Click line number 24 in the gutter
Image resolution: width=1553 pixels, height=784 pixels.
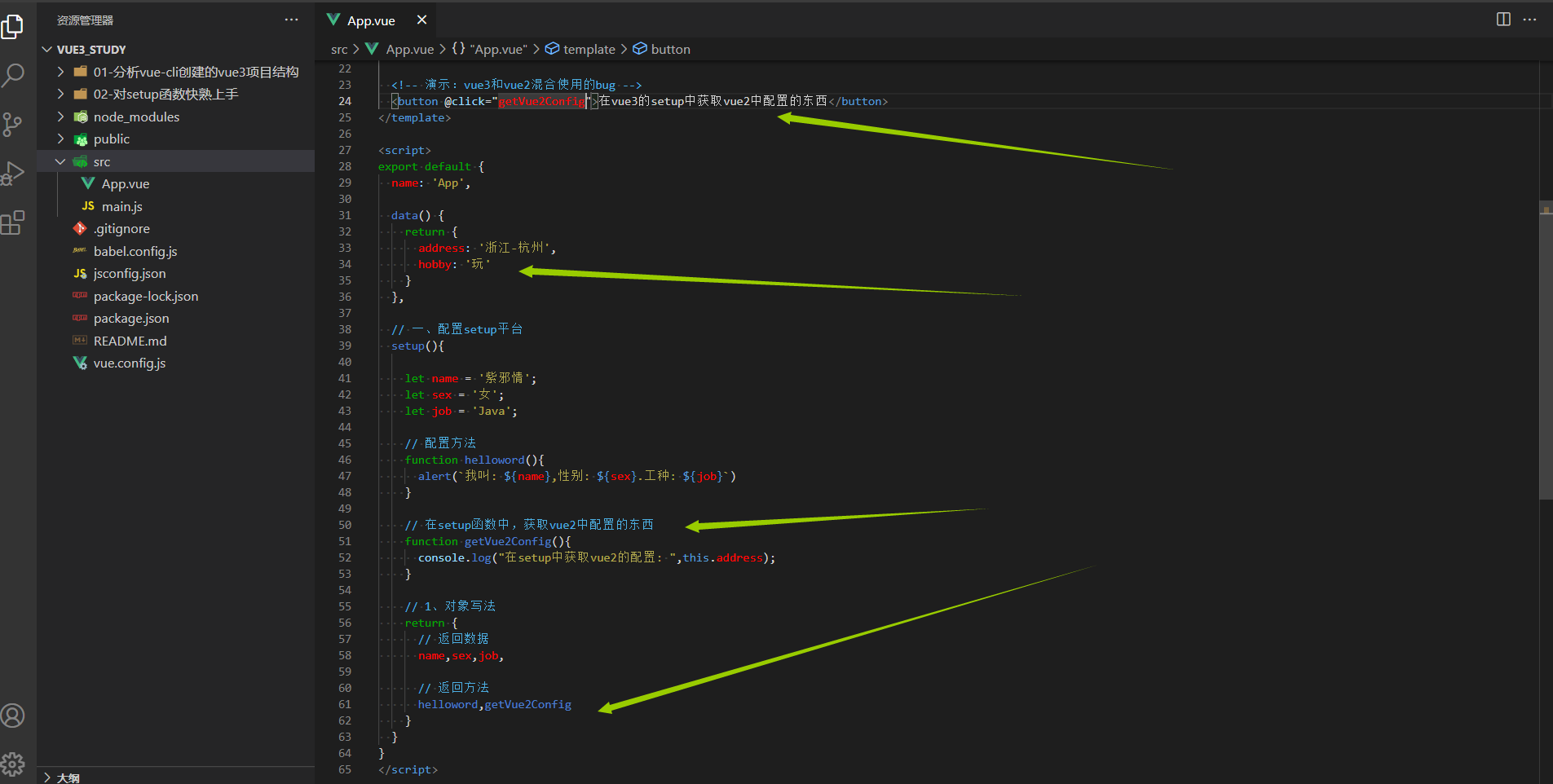(345, 101)
